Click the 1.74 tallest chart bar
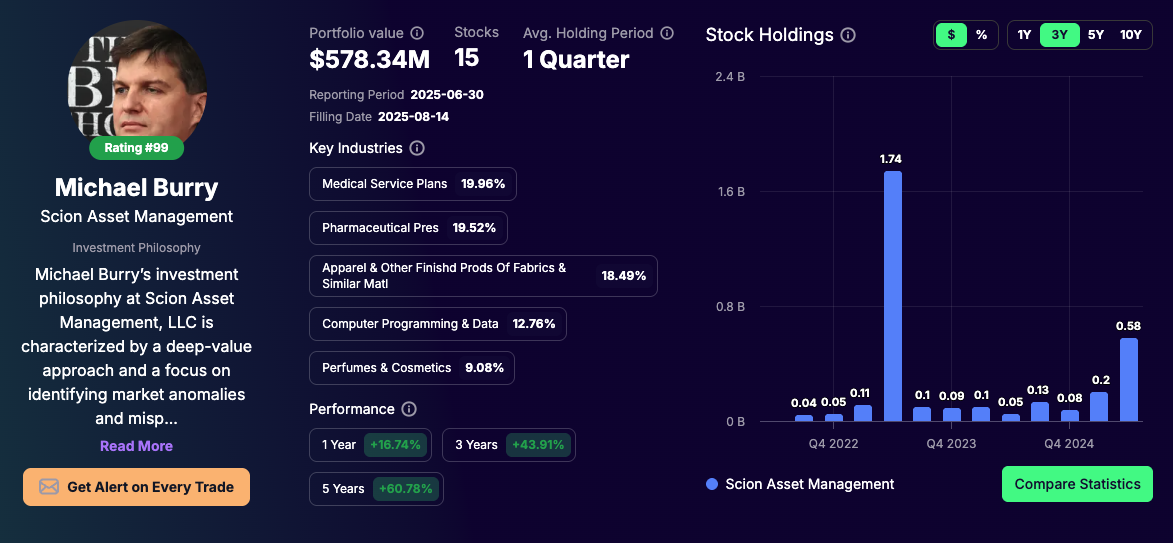This screenshot has height=543, width=1173. tap(892, 296)
